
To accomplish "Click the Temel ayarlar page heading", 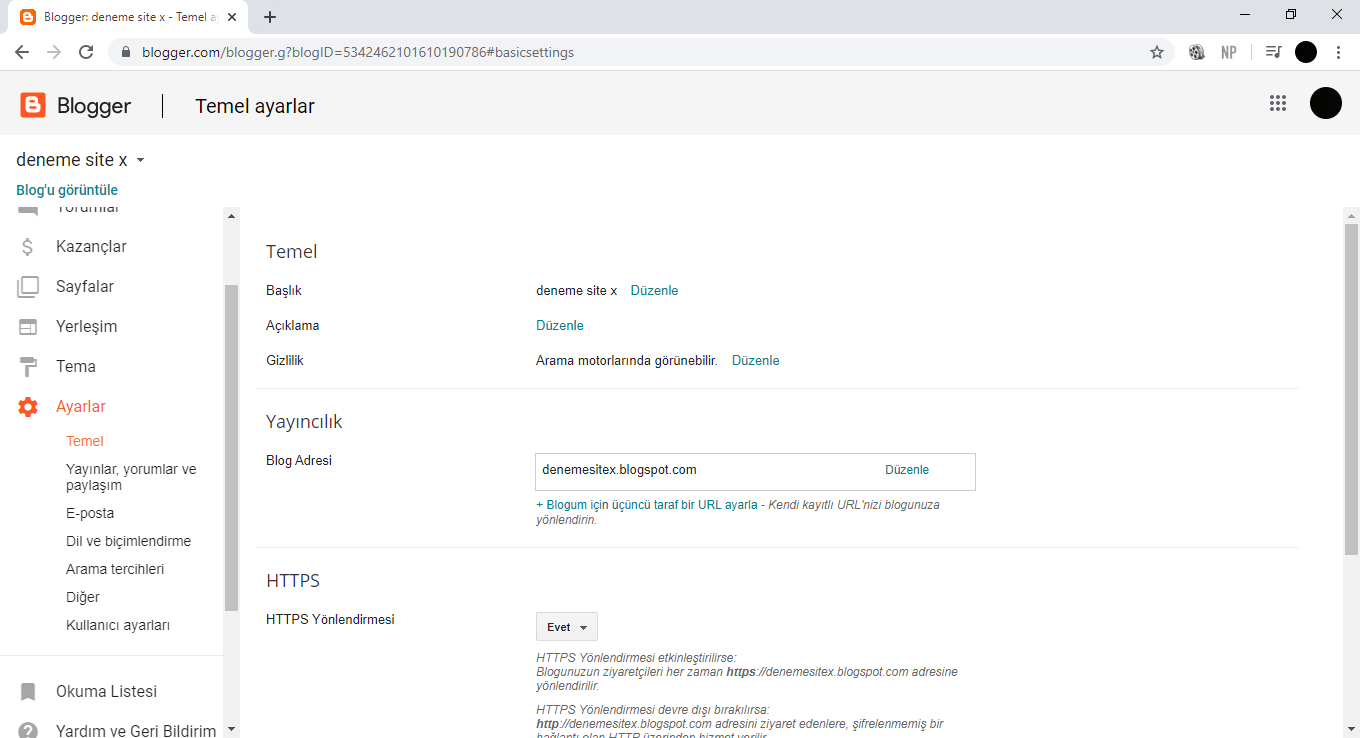I will pyautogui.click(x=255, y=106).
